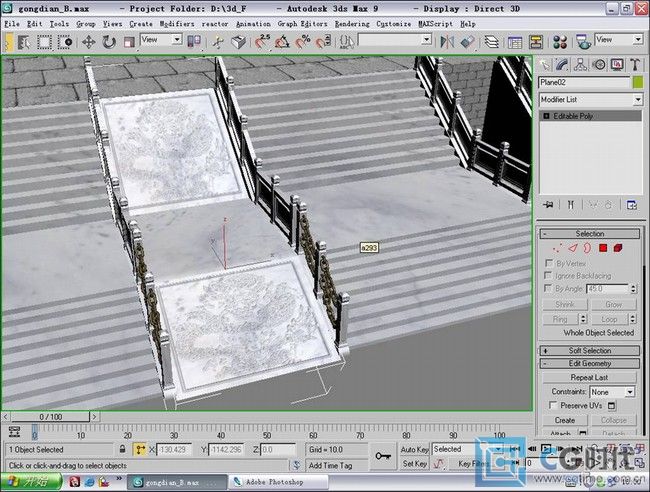Screen dimensions: 650x492
Task: Open the MAXScript menu
Action: point(435,24)
